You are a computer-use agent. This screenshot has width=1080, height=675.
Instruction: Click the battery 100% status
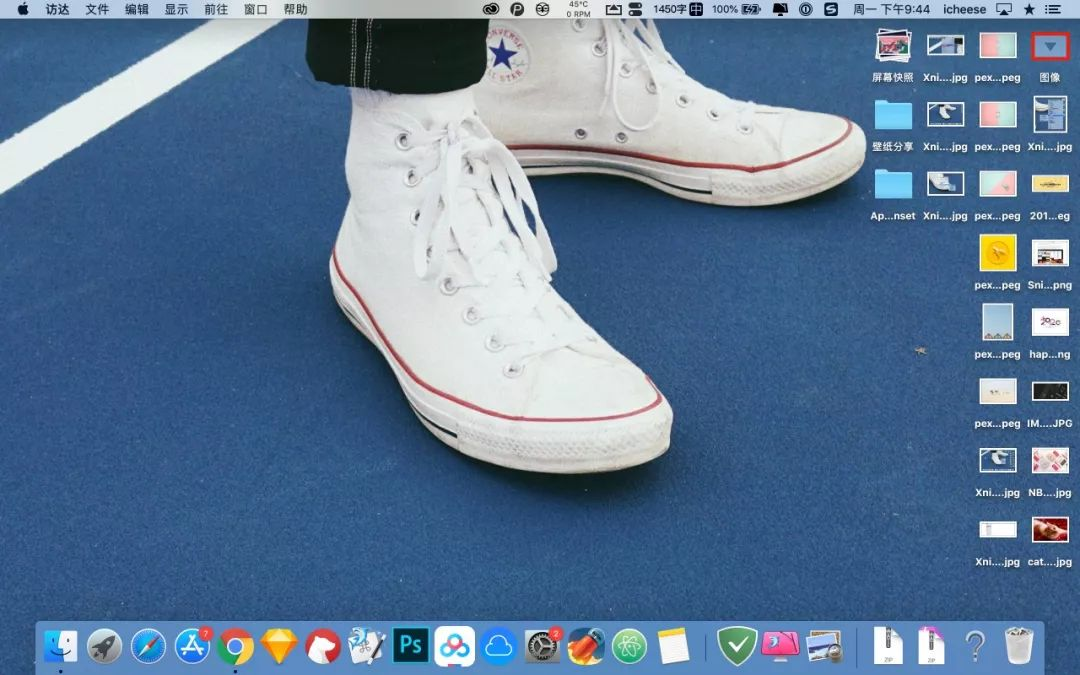737,9
